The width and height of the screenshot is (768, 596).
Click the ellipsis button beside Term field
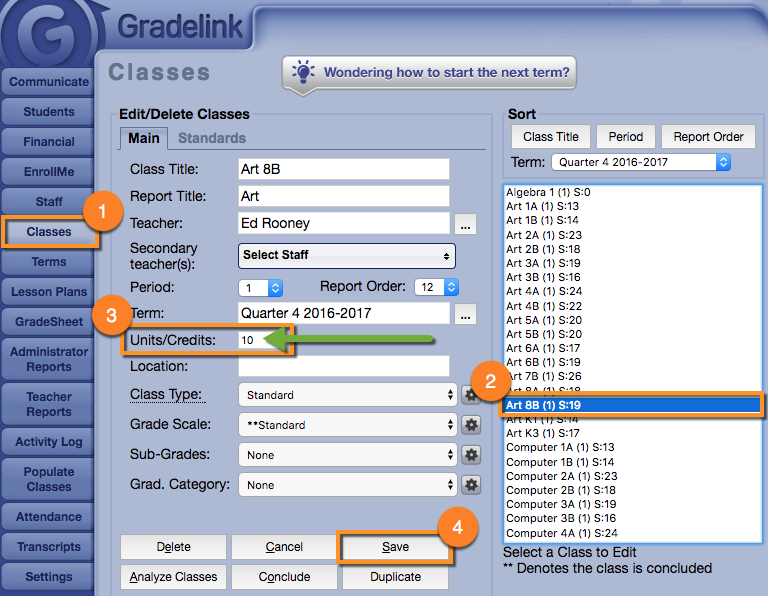click(466, 314)
